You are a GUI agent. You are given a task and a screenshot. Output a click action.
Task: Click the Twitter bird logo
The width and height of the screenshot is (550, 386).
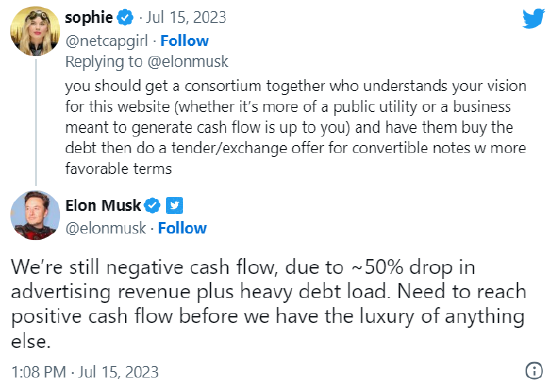tap(534, 19)
